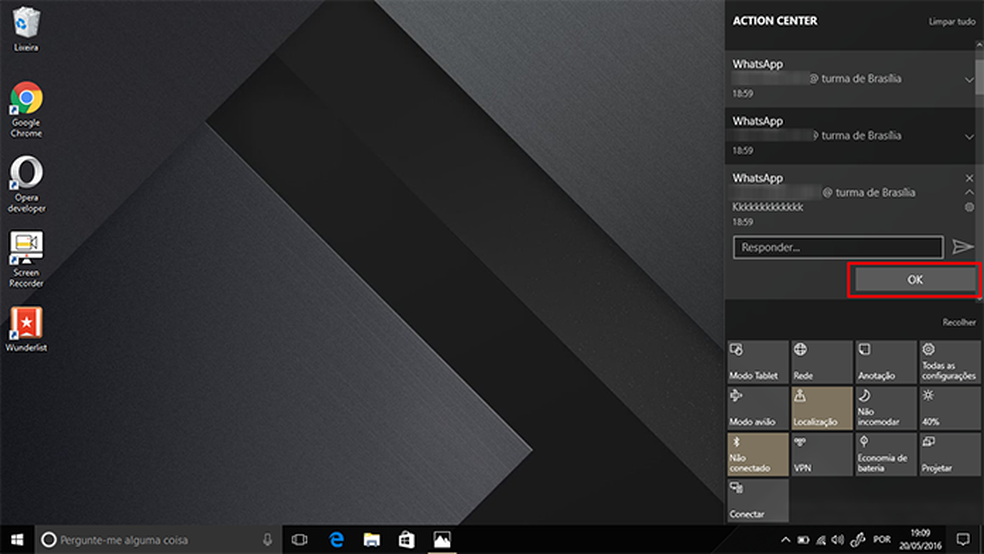984x554 pixels.
Task: Open the VPN quick action tile
Action: [821, 454]
